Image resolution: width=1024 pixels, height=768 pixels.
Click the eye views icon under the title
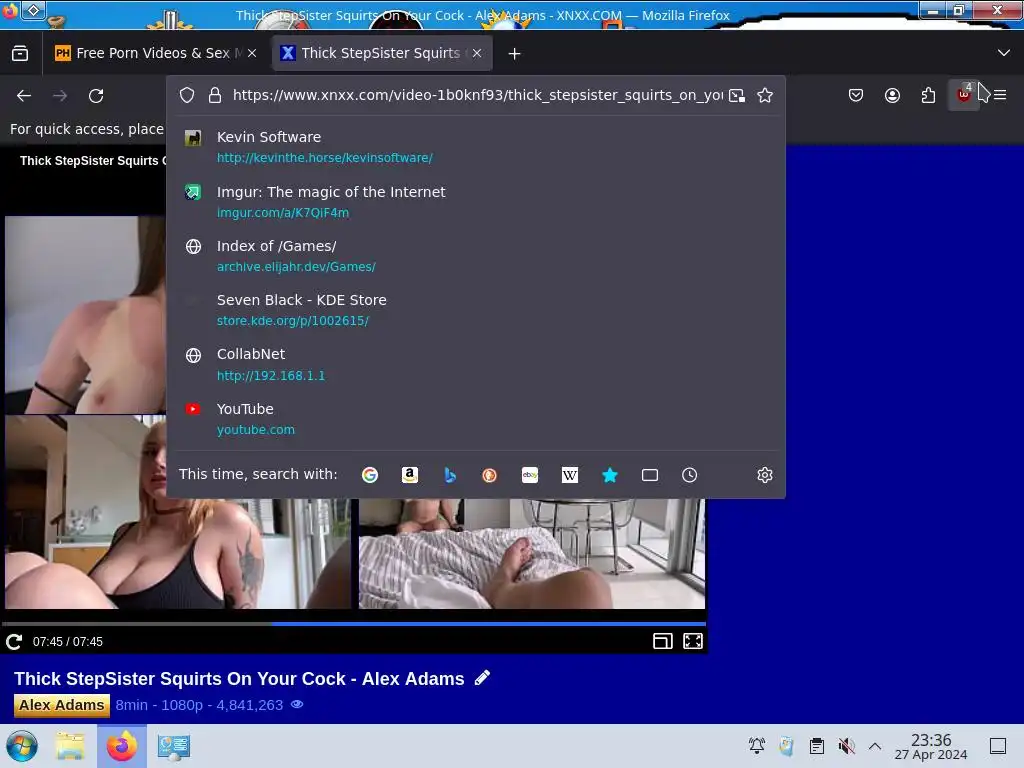(297, 705)
